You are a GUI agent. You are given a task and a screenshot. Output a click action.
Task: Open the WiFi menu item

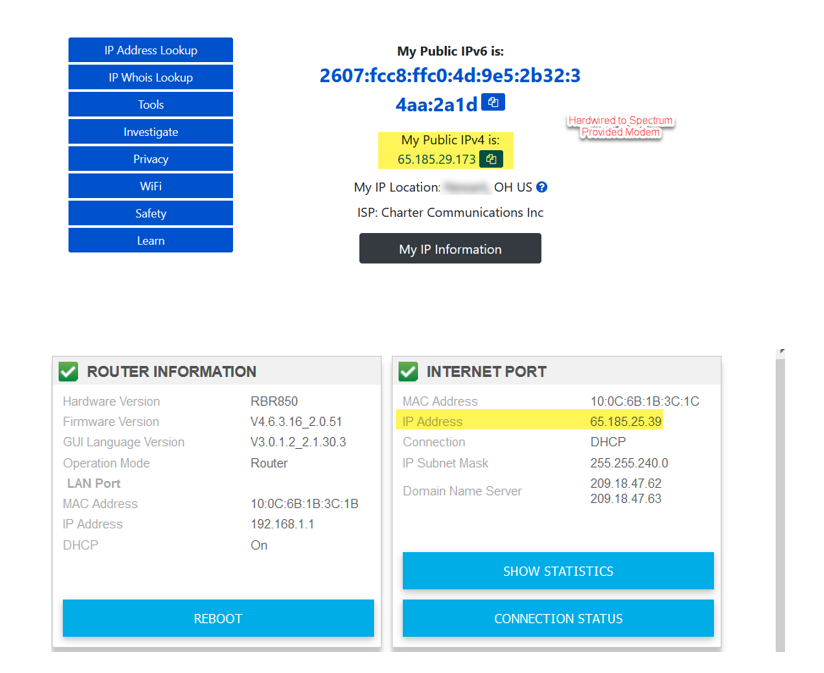point(150,186)
